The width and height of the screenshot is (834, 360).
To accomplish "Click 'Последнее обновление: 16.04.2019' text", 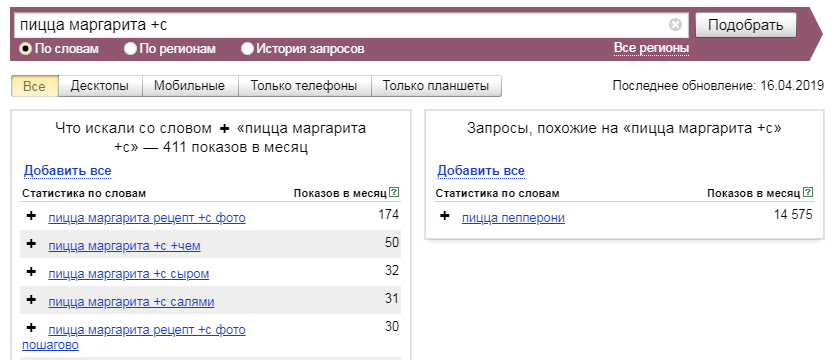I will 718,86.
